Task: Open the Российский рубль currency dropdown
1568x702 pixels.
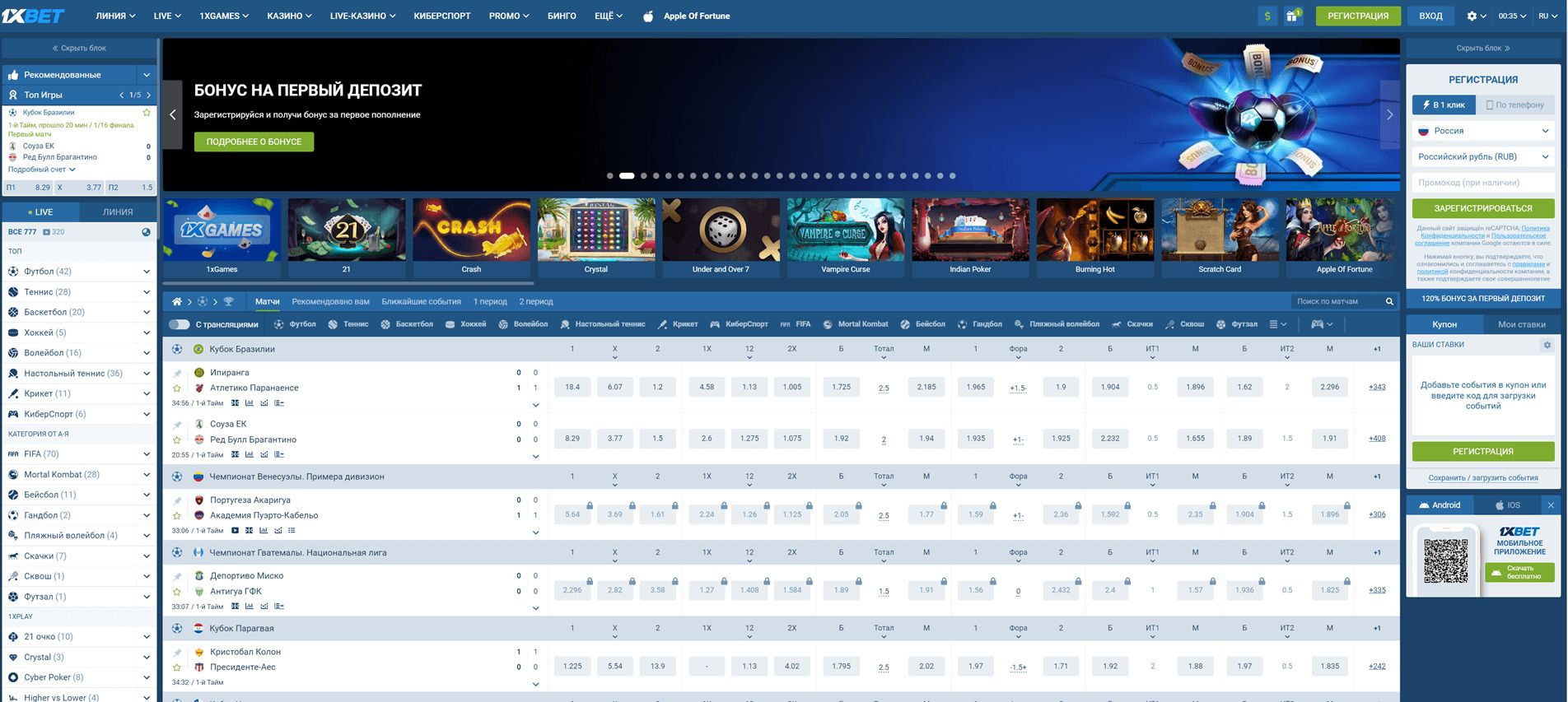Action: pos(1482,156)
